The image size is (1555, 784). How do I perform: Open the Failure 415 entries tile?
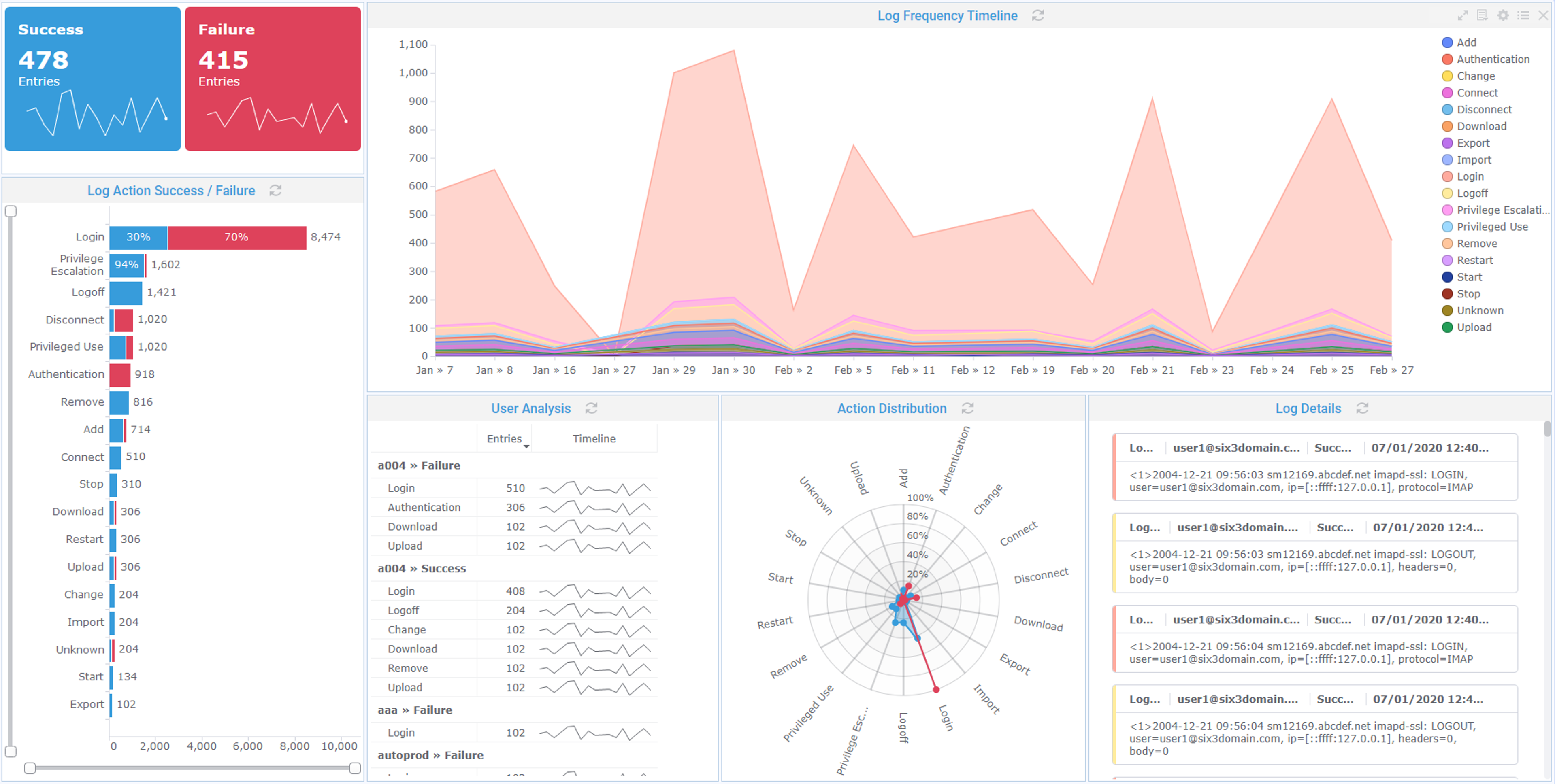coord(273,79)
